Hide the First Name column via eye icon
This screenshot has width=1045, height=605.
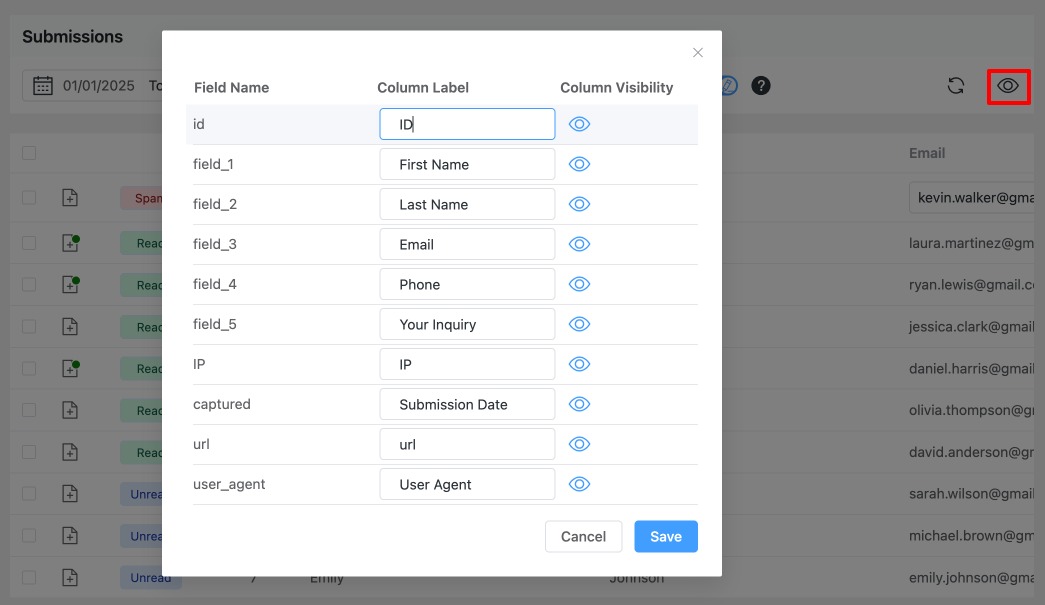tap(580, 164)
